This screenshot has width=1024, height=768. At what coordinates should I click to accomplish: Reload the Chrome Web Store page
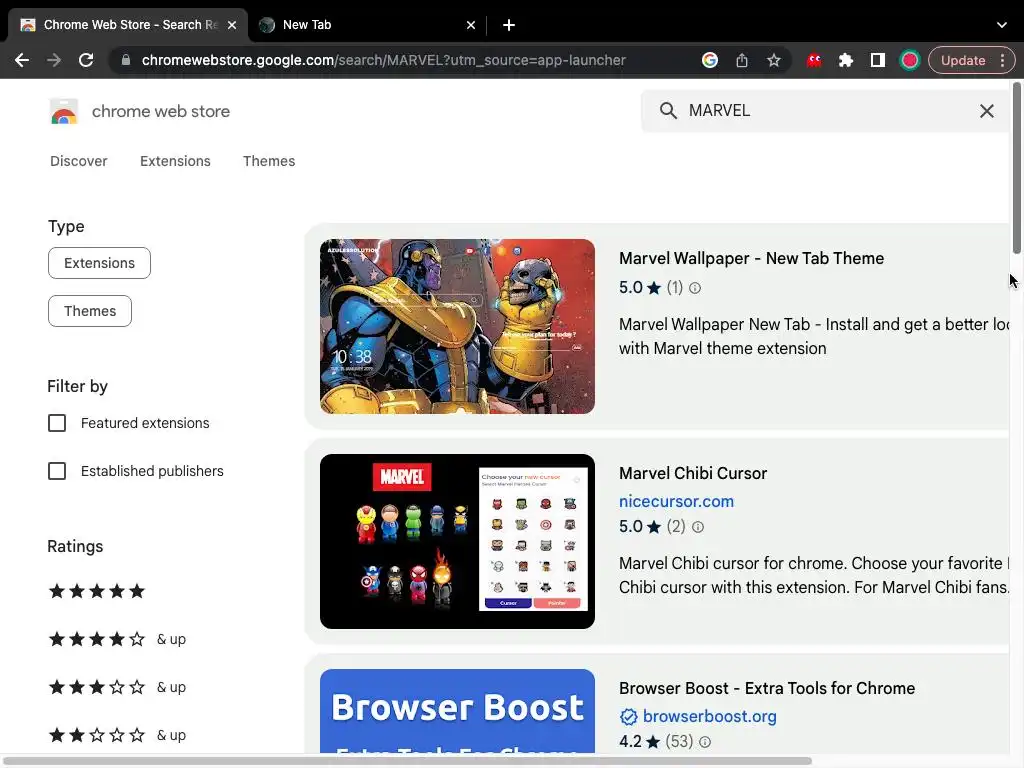(x=86, y=60)
